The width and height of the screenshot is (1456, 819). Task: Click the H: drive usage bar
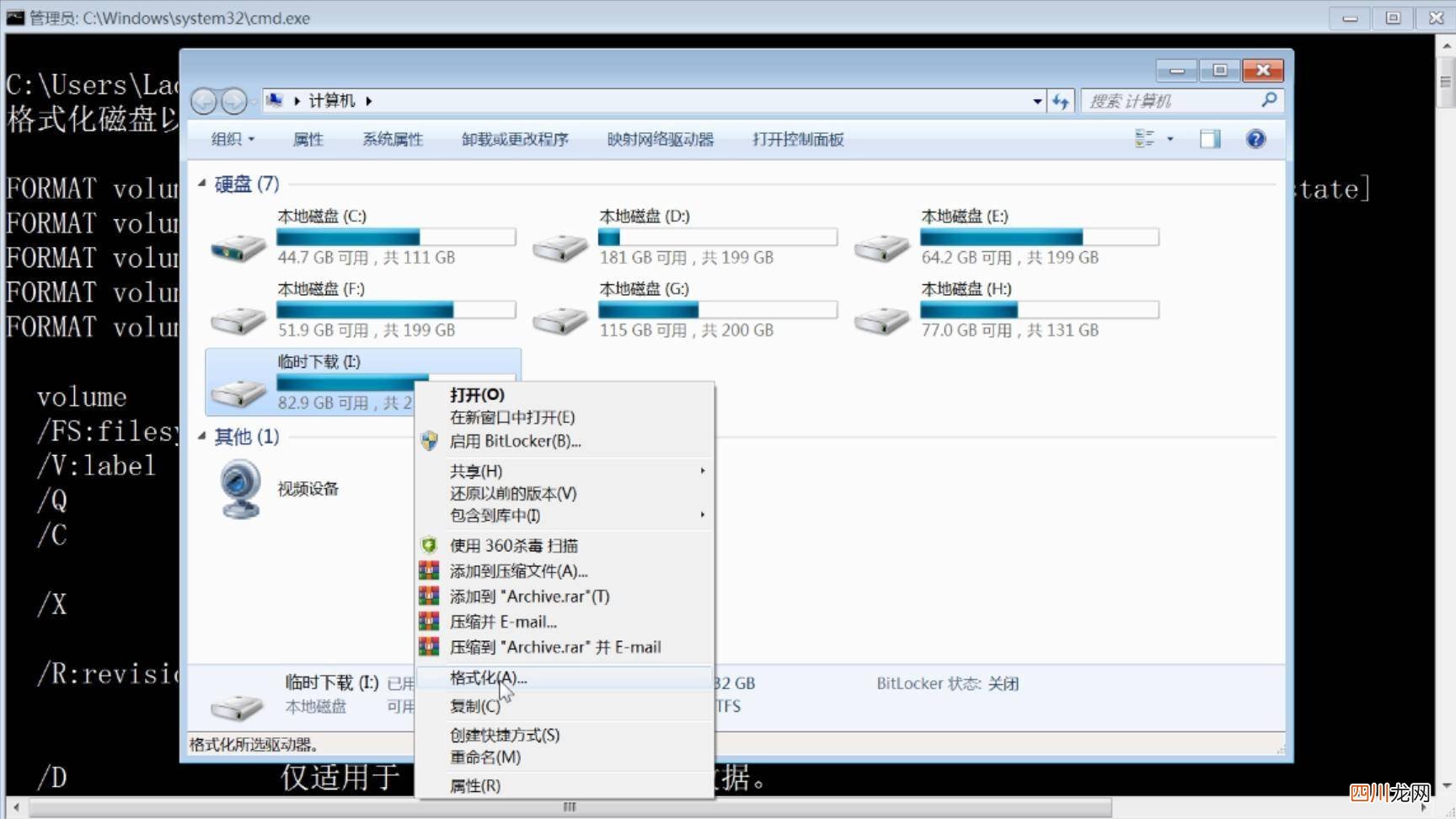(1040, 309)
